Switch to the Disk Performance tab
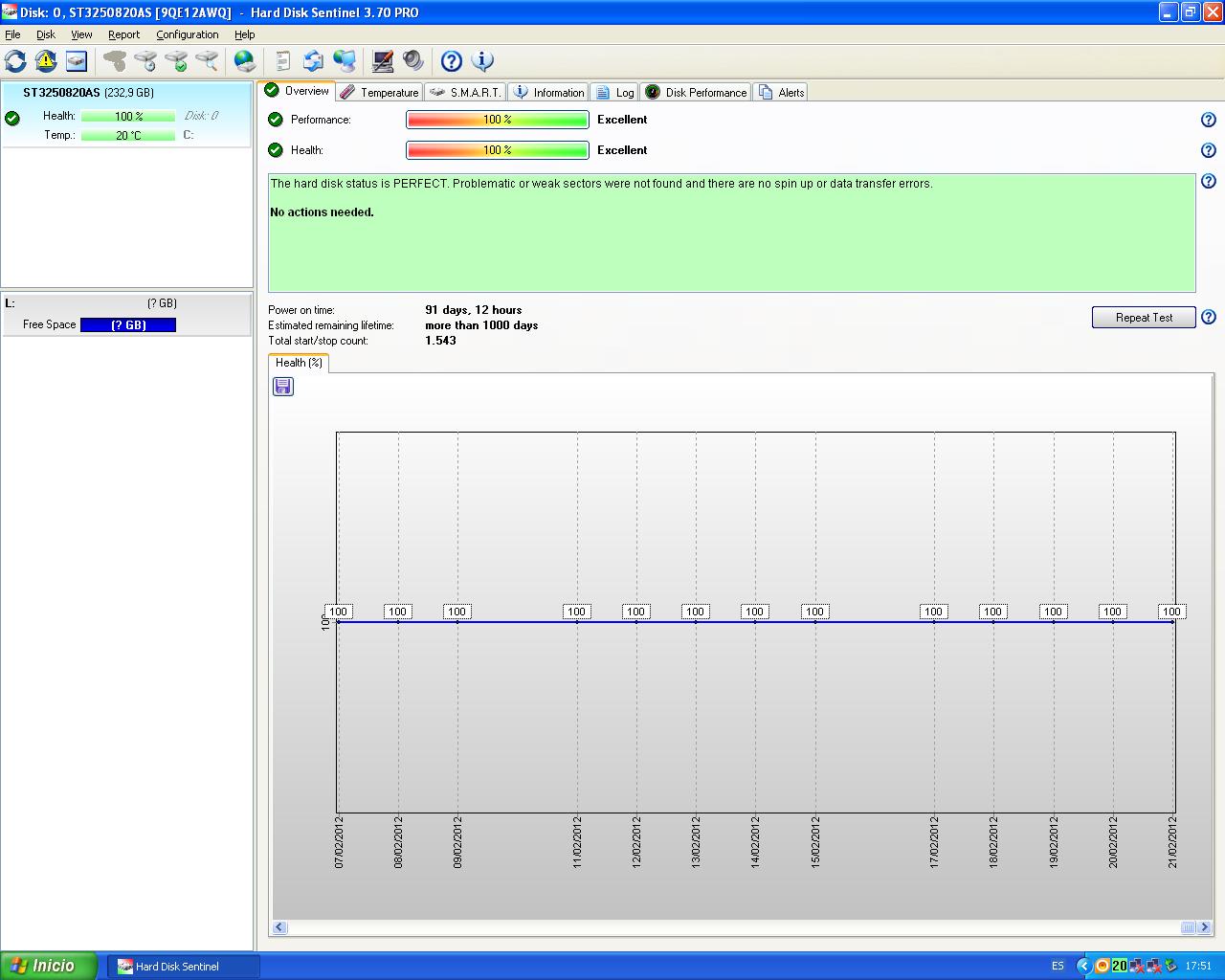 coord(696,93)
